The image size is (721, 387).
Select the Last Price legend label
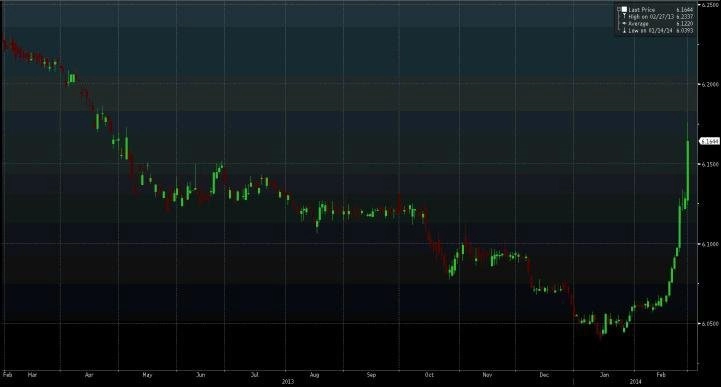[x=642, y=10]
